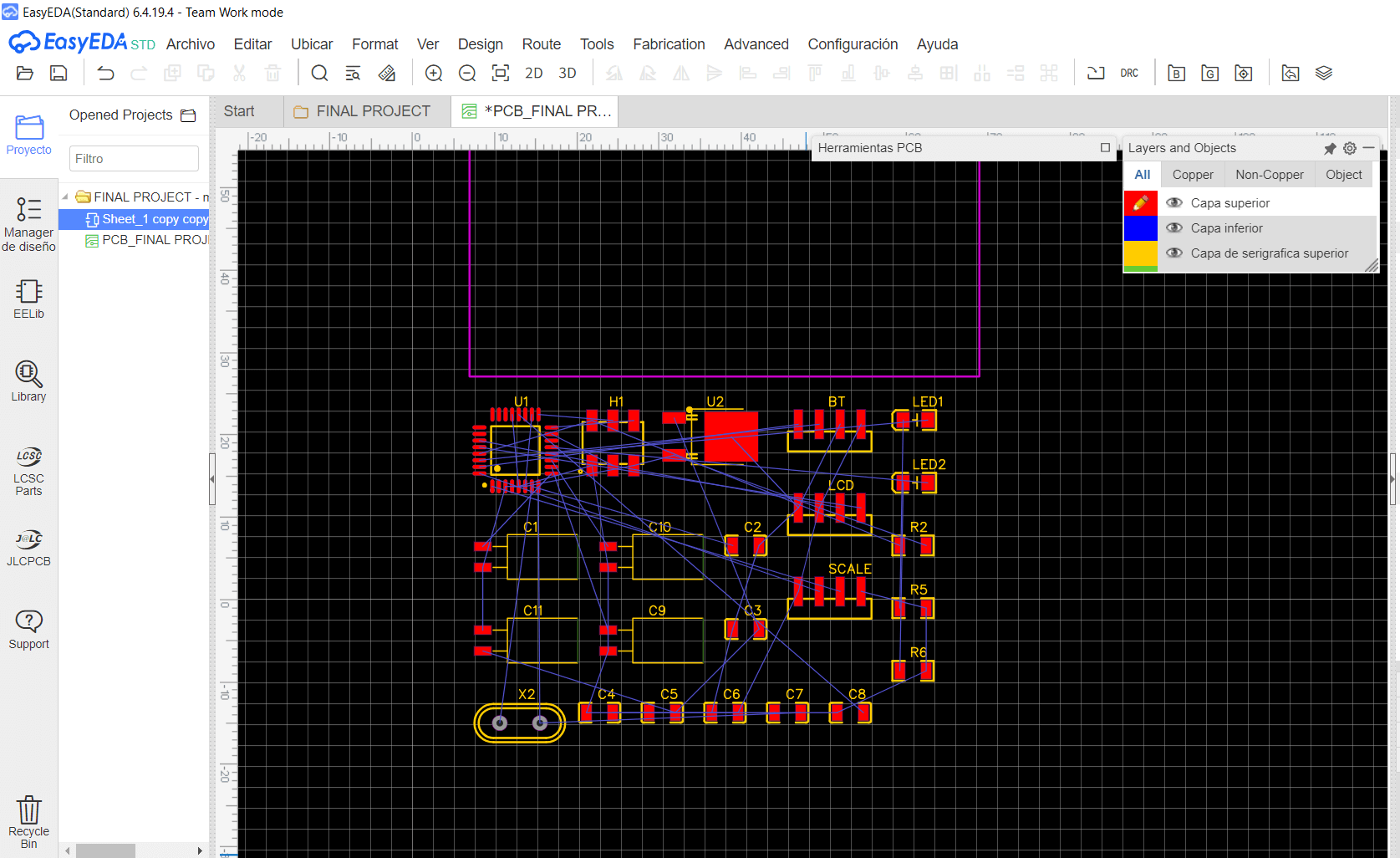Toggle visibility of Capa inferior layer
Viewport: 1400px width, 858px height.
[x=1174, y=227]
